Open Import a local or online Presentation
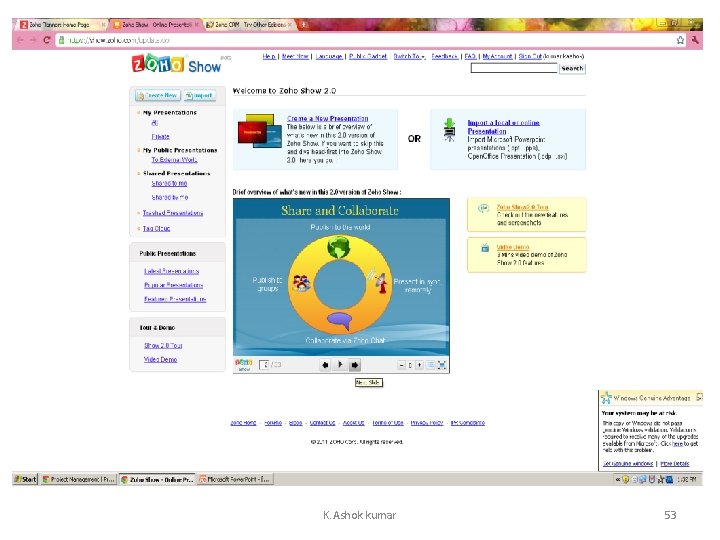This screenshot has height=540, width=720. (x=503, y=127)
